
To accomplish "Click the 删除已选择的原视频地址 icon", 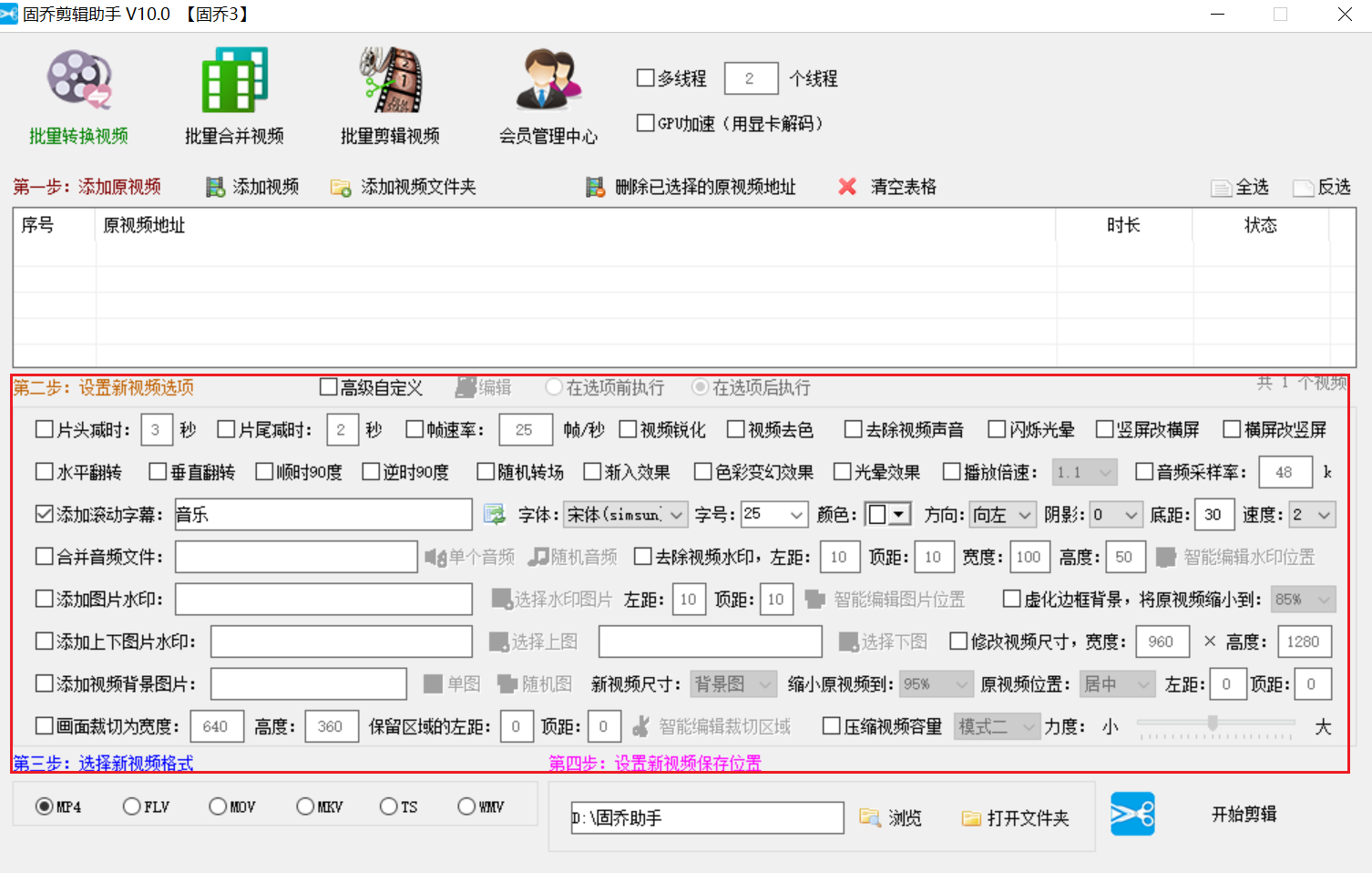I will (x=596, y=187).
